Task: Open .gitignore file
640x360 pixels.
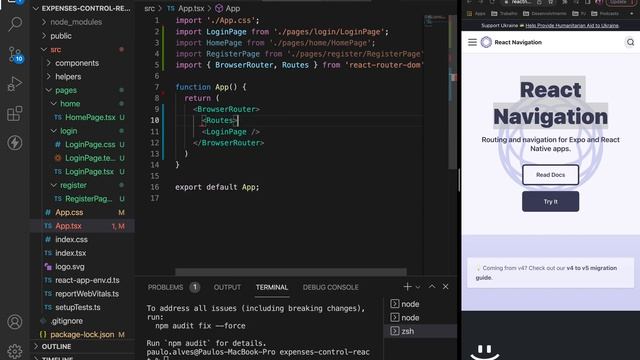Action: pos(67,321)
